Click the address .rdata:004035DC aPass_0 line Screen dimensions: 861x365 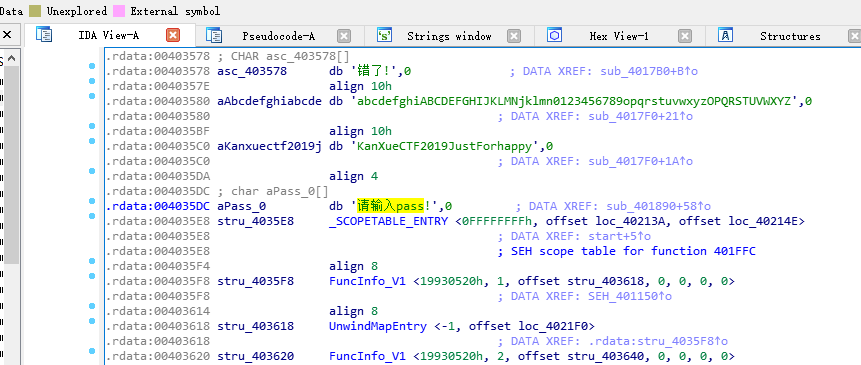tap(158, 206)
